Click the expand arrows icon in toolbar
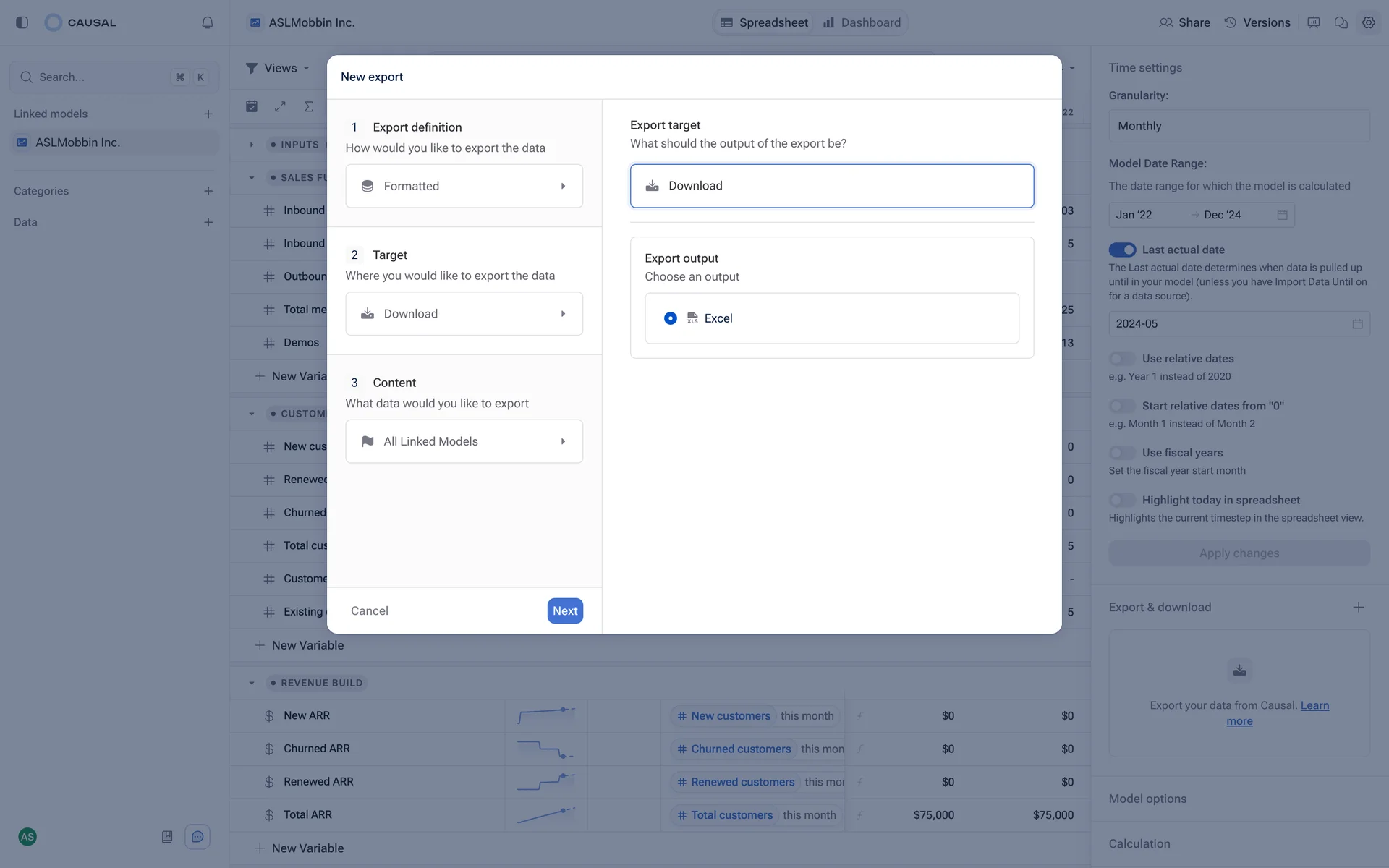 [280, 106]
